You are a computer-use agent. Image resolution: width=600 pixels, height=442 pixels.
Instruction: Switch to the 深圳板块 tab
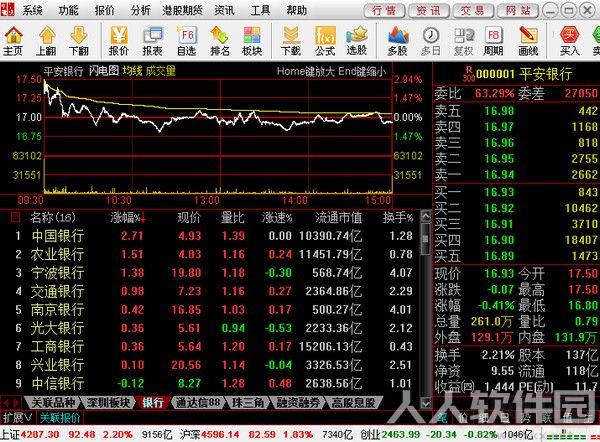109,403
